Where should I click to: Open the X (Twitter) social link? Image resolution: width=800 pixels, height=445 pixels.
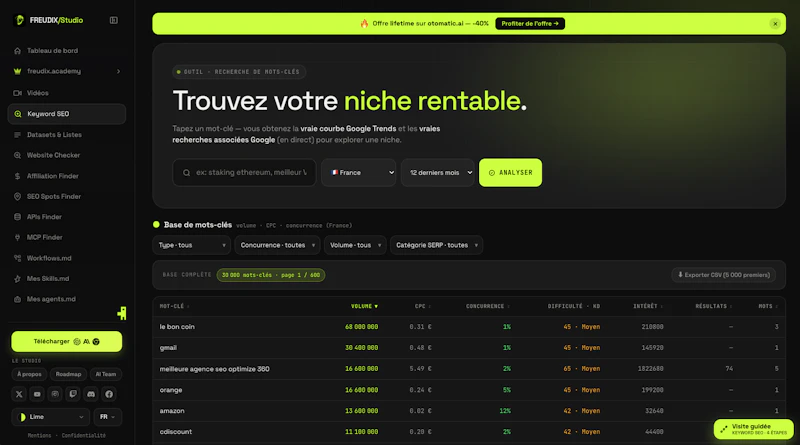19,394
